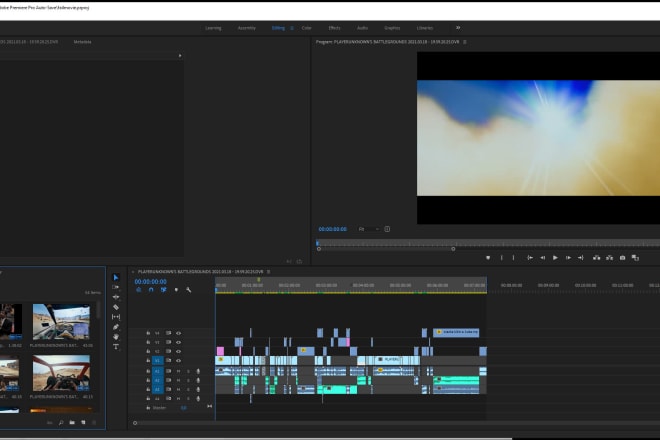Viewport: 660px width, 440px height.
Task: Select the Hand tool
Action: click(x=116, y=337)
